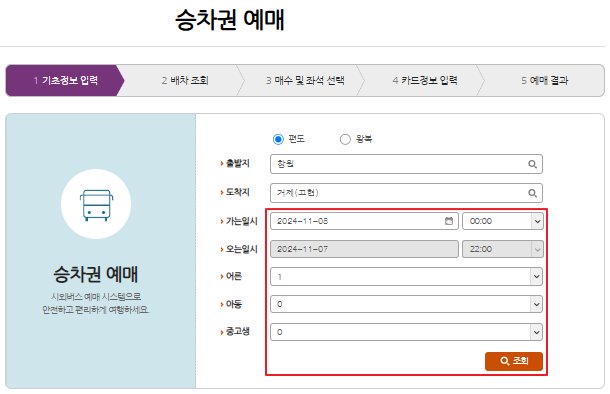Click the 도착지 destination input field
This screenshot has width=610, height=394.
[x=406, y=193]
